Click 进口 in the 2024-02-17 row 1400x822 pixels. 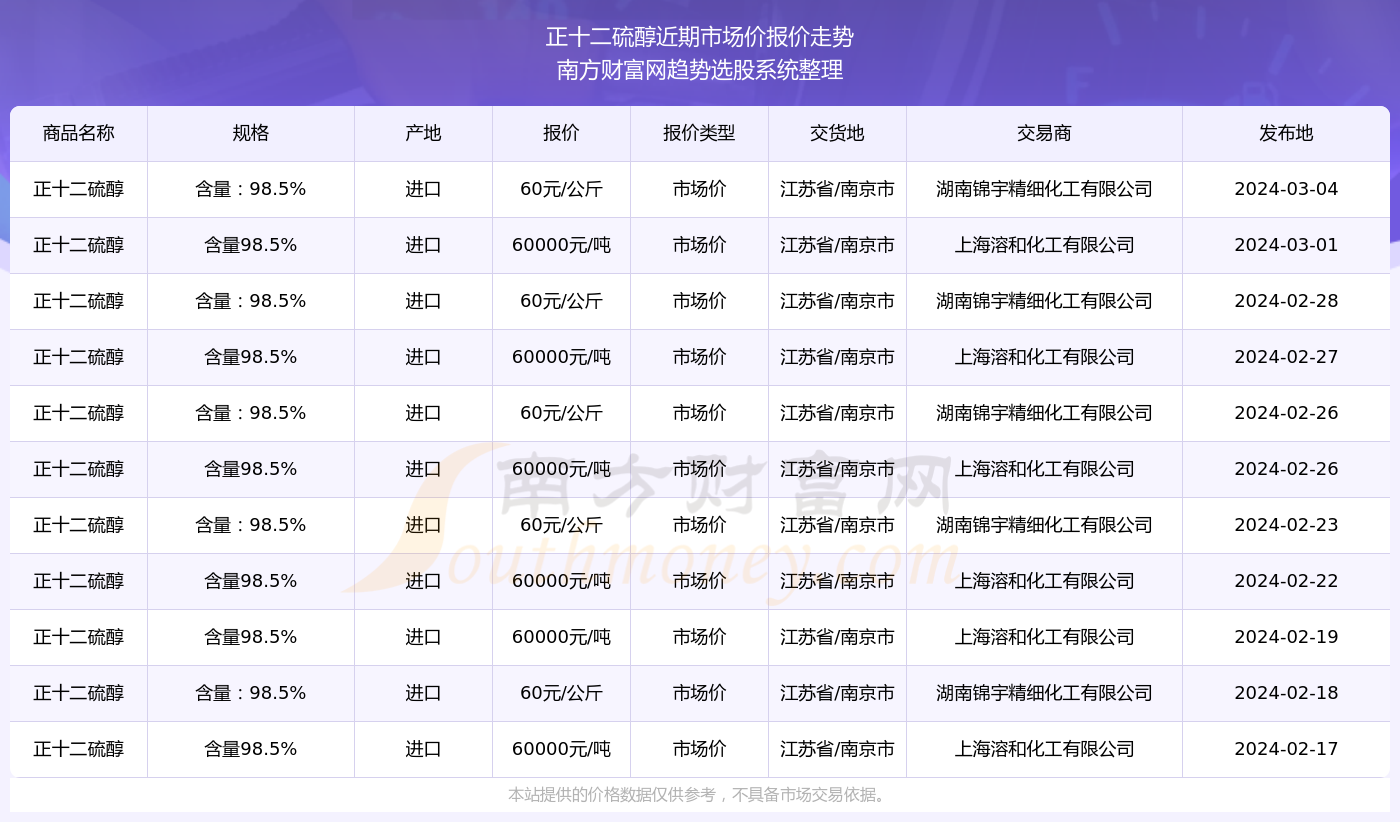(x=423, y=749)
